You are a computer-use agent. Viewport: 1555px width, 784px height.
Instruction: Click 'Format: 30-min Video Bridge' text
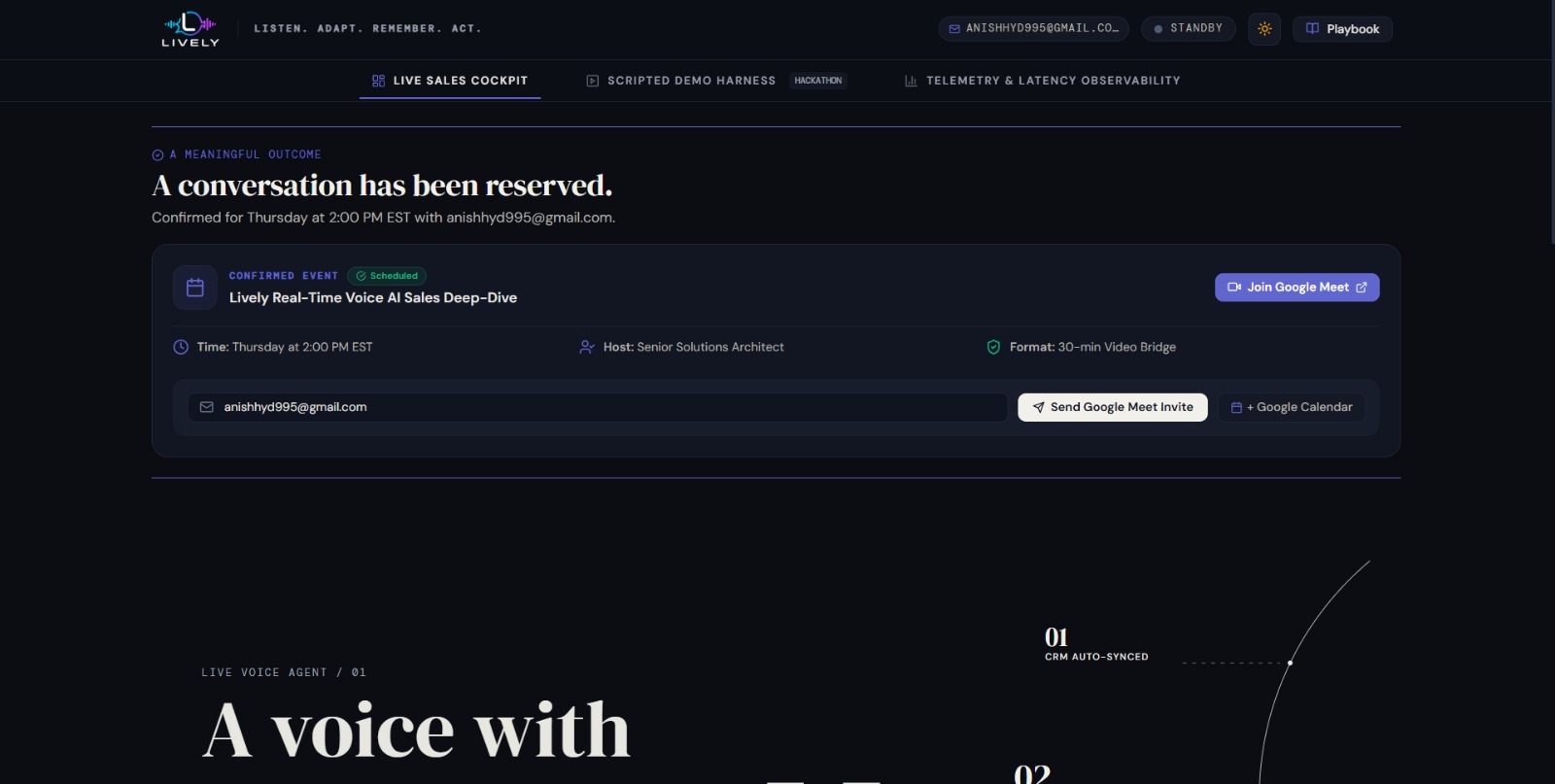1092,347
